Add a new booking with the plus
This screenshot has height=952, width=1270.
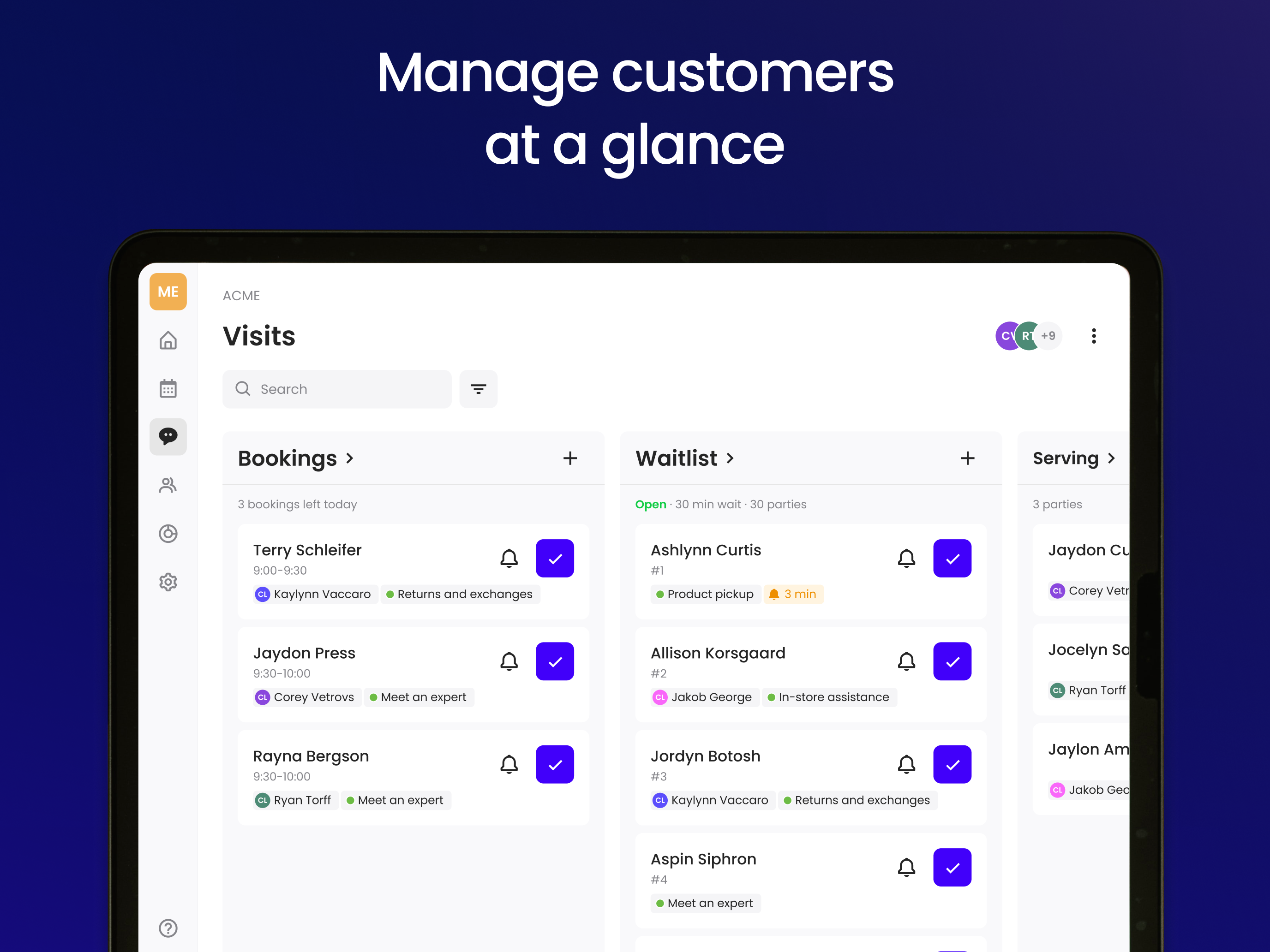(570, 458)
